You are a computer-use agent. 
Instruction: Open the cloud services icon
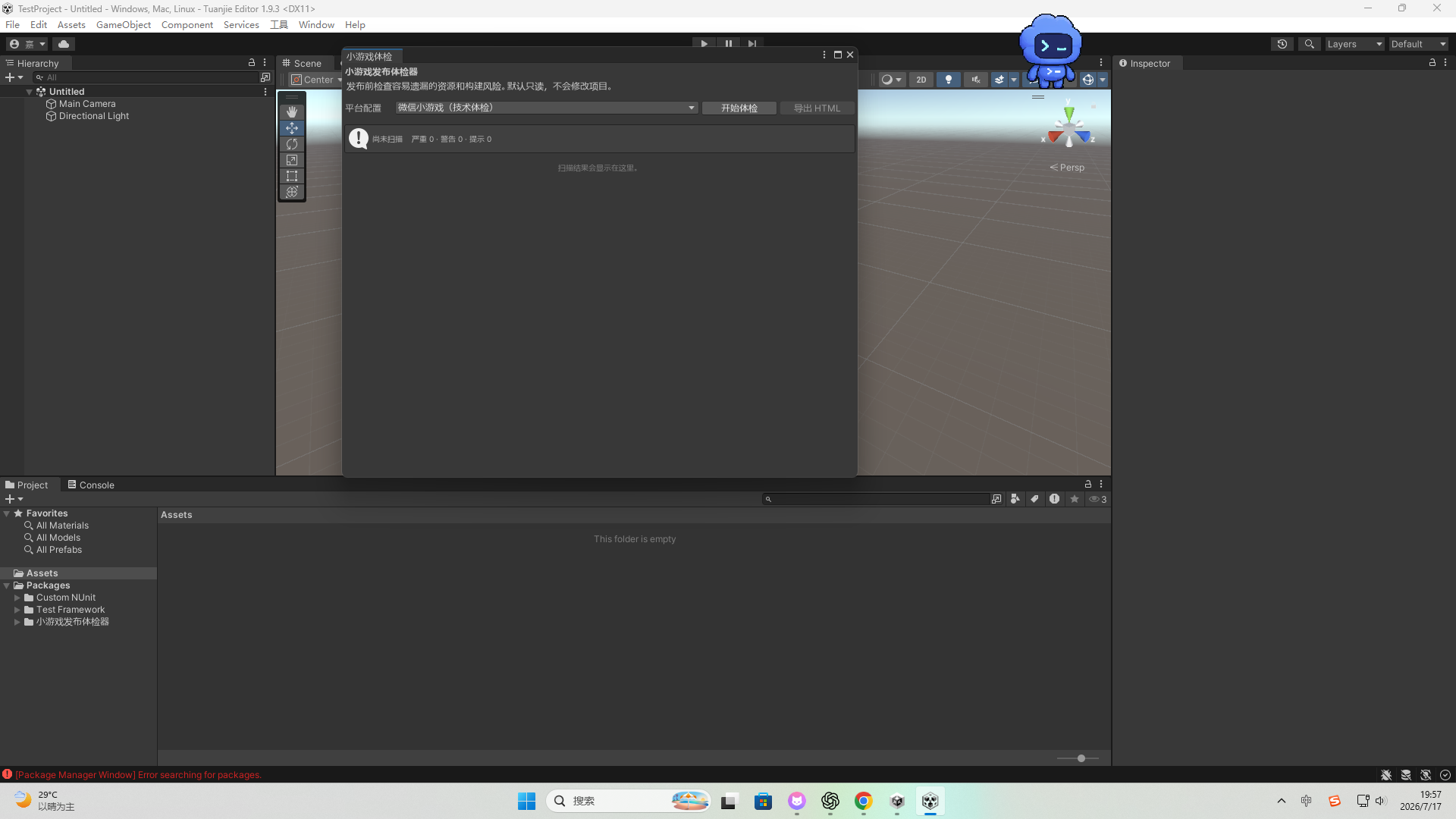(64, 44)
